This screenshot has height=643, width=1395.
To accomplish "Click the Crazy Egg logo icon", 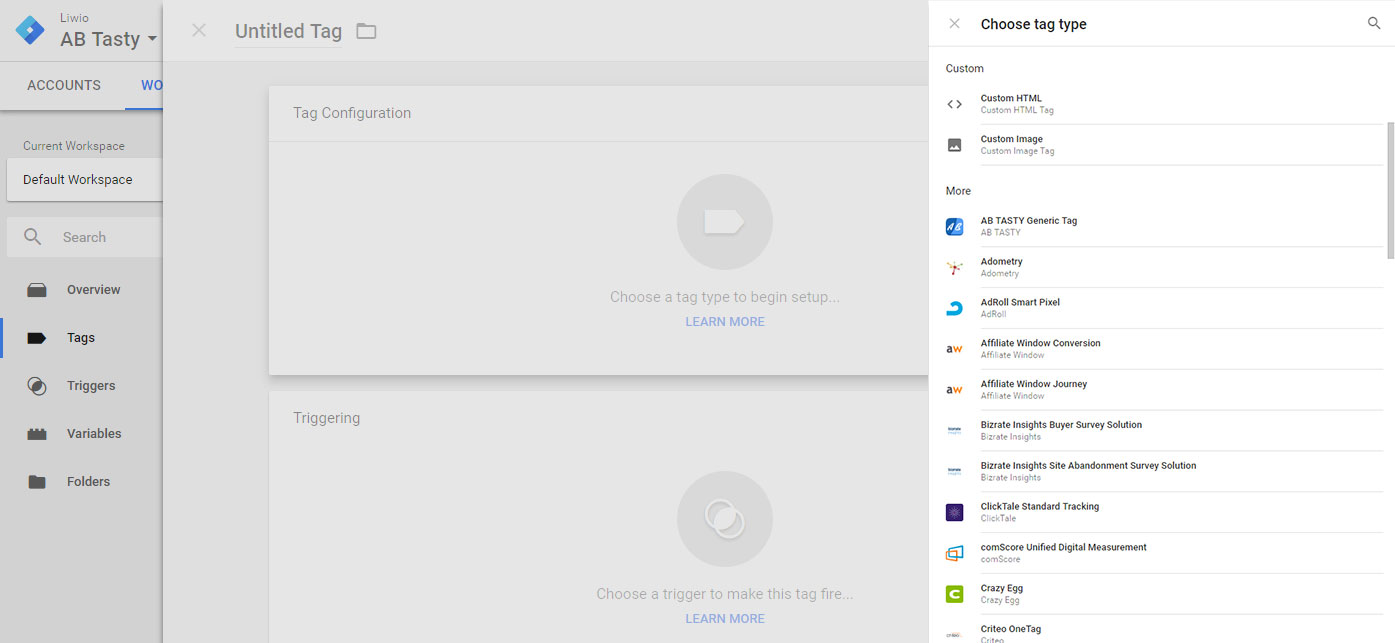I will [x=955, y=595].
